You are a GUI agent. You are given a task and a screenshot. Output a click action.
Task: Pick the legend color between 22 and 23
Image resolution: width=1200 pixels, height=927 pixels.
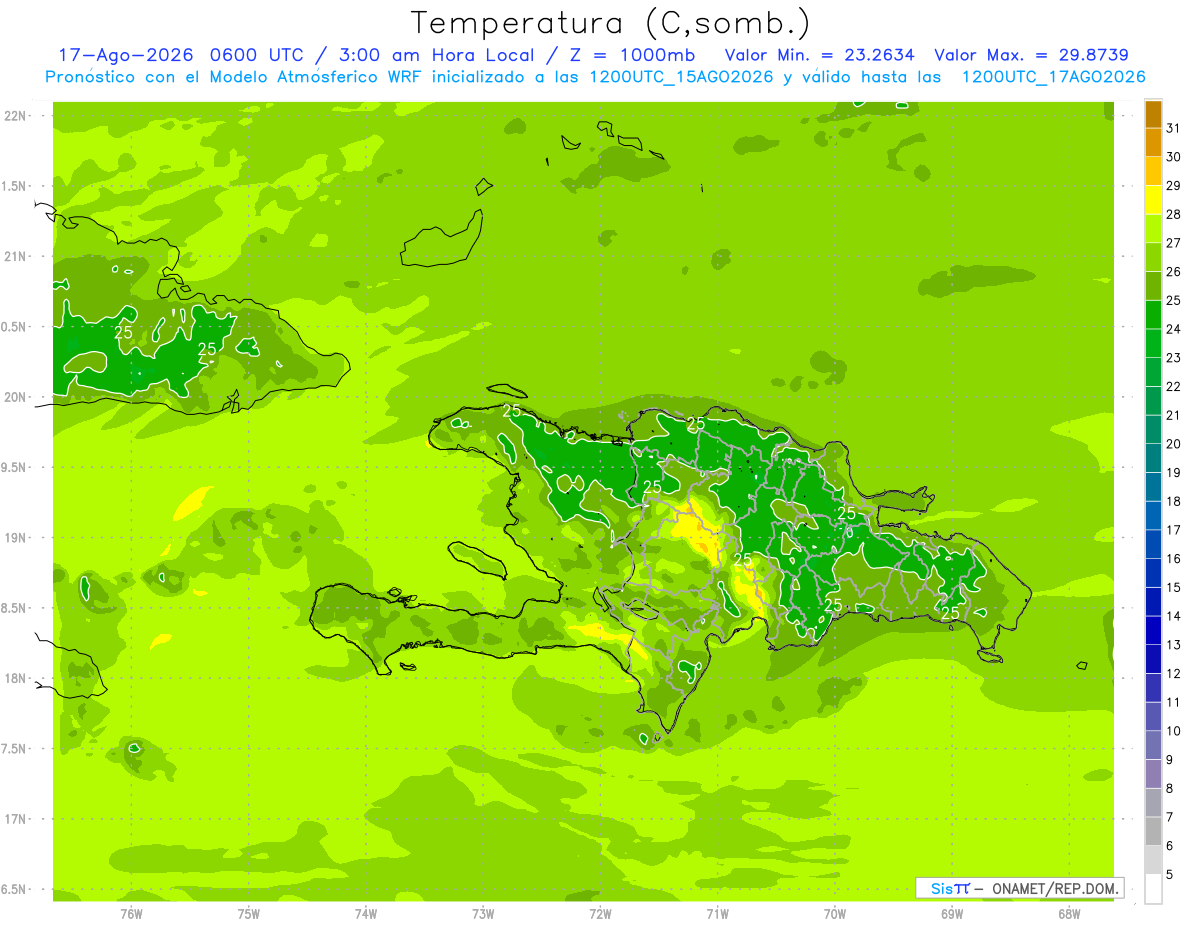[x=1153, y=372]
